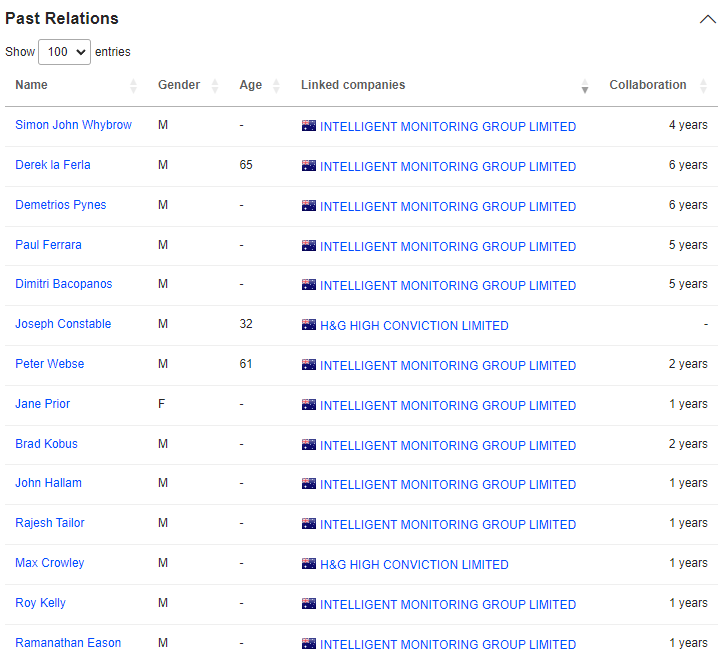Sort by Gender column arrows
This screenshot has width=723, height=658.
214,86
